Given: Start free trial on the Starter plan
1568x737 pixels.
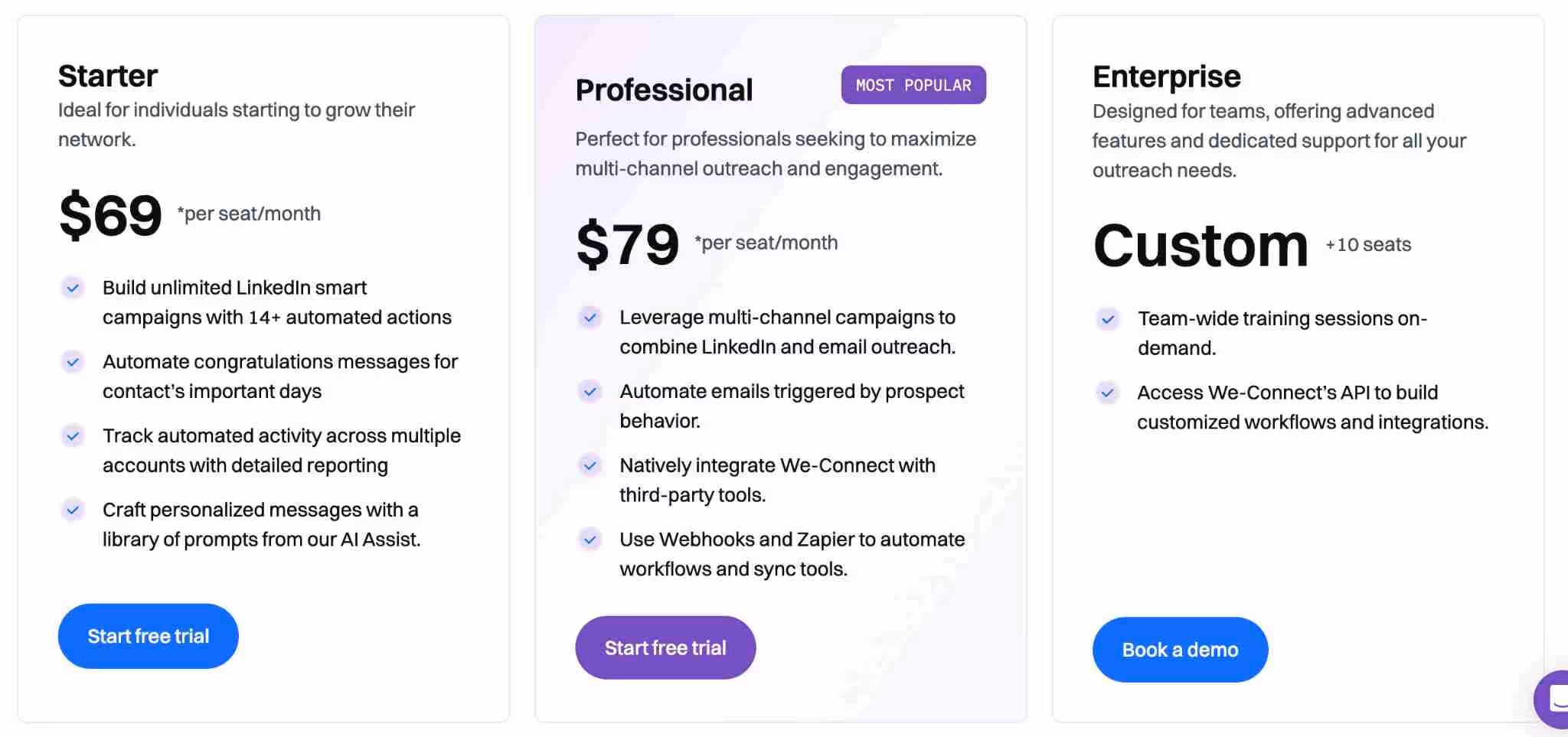Looking at the screenshot, I should tap(148, 636).
